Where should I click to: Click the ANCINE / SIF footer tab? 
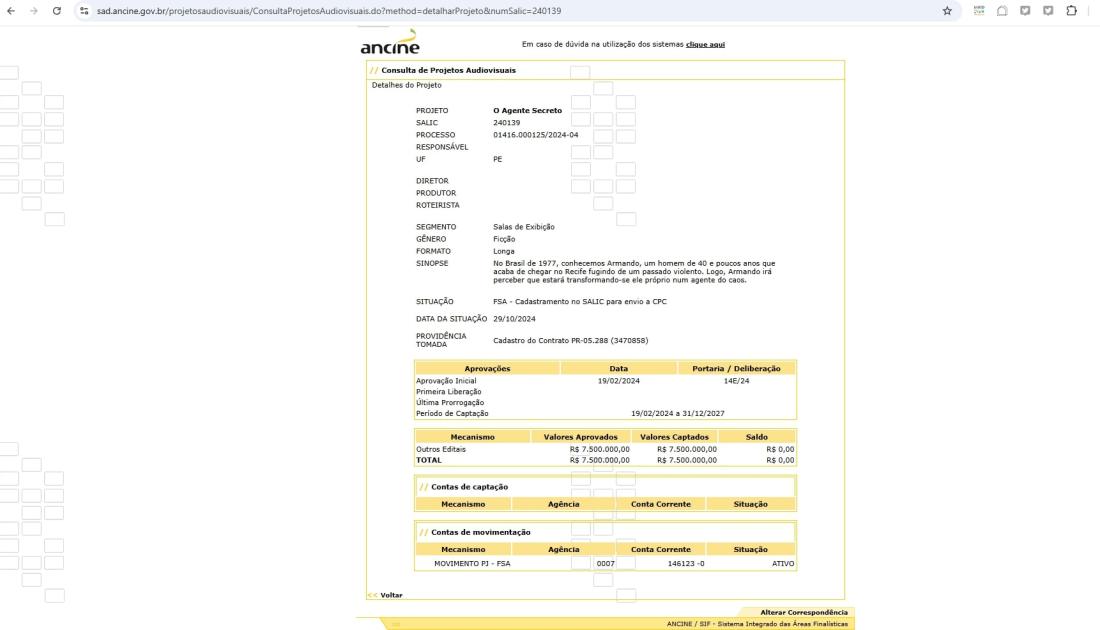tap(757, 623)
